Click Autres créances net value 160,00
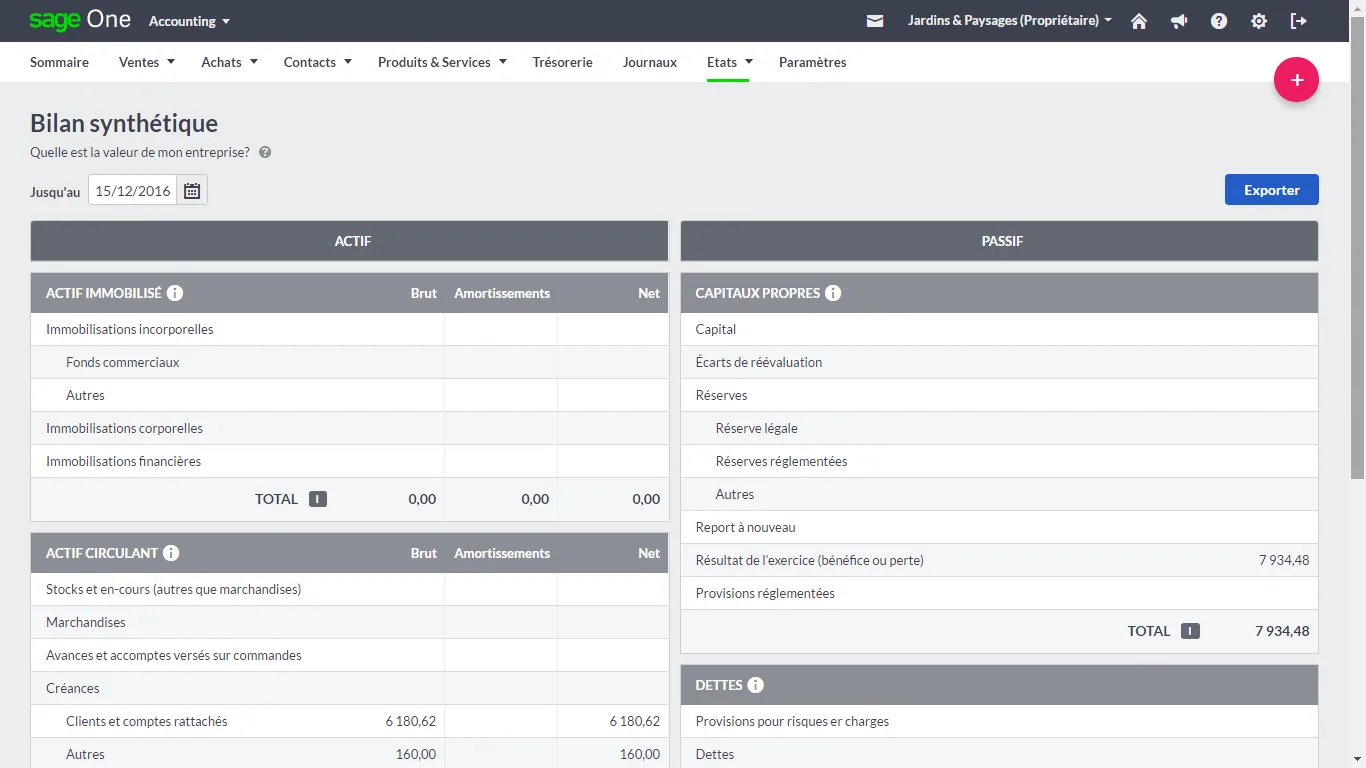 [640, 754]
